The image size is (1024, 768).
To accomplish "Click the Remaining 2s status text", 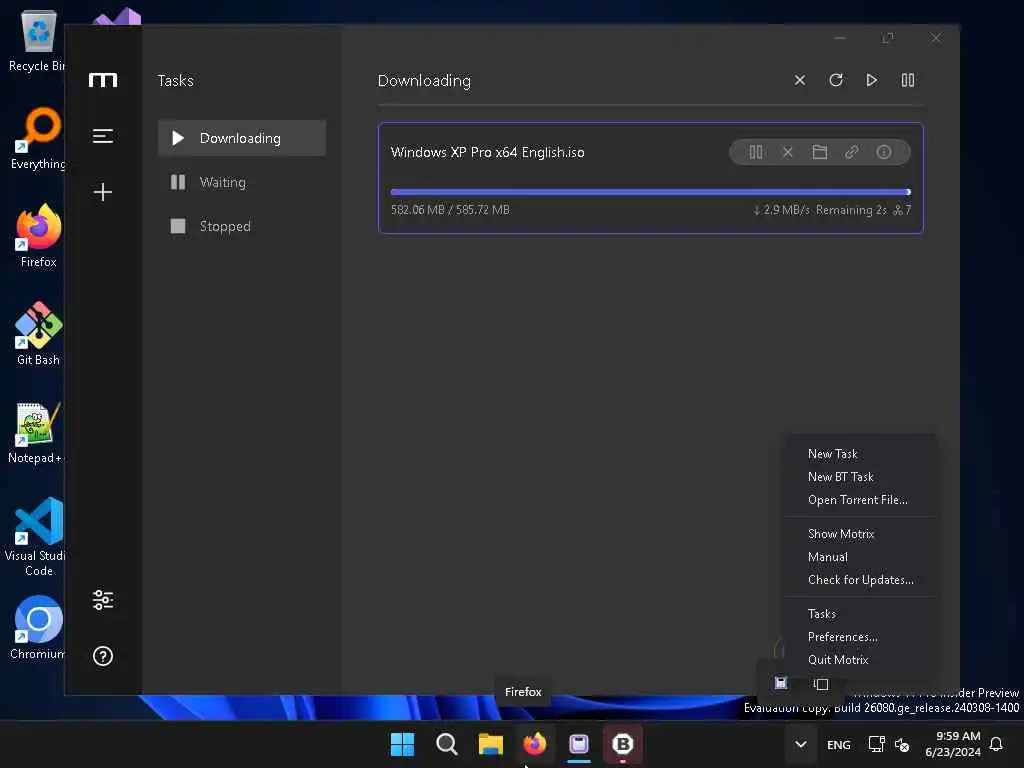I will click(851, 210).
